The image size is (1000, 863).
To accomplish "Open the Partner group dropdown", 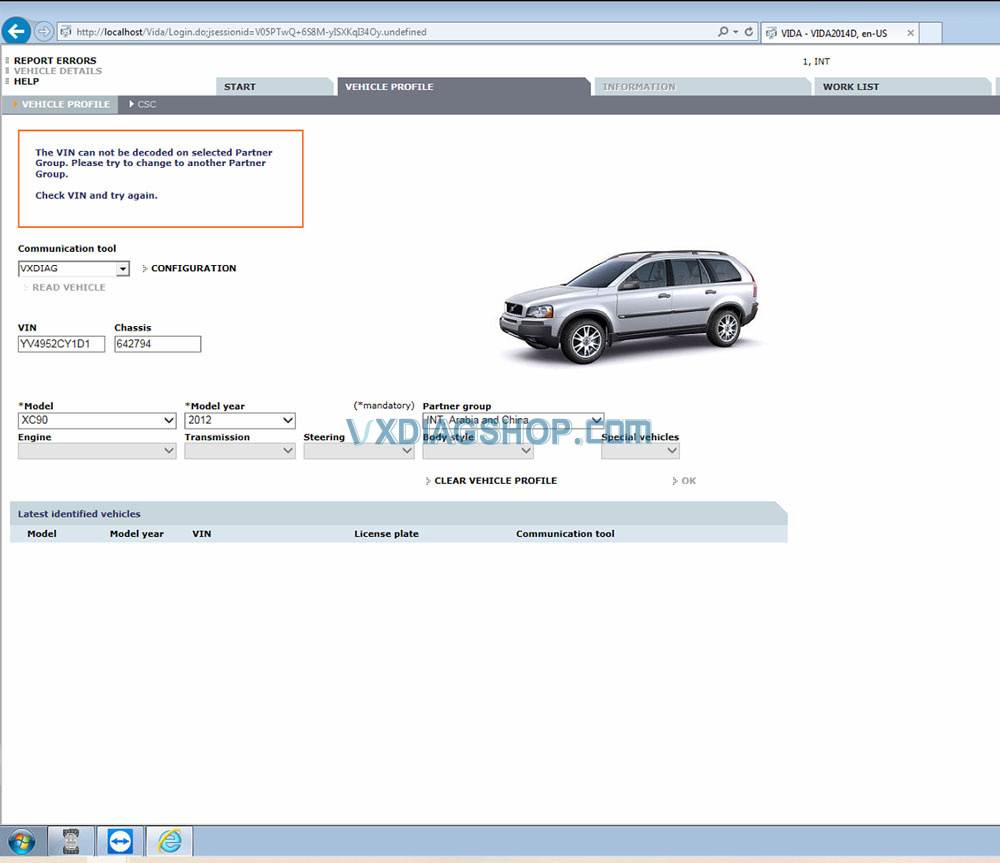I will click(x=596, y=421).
